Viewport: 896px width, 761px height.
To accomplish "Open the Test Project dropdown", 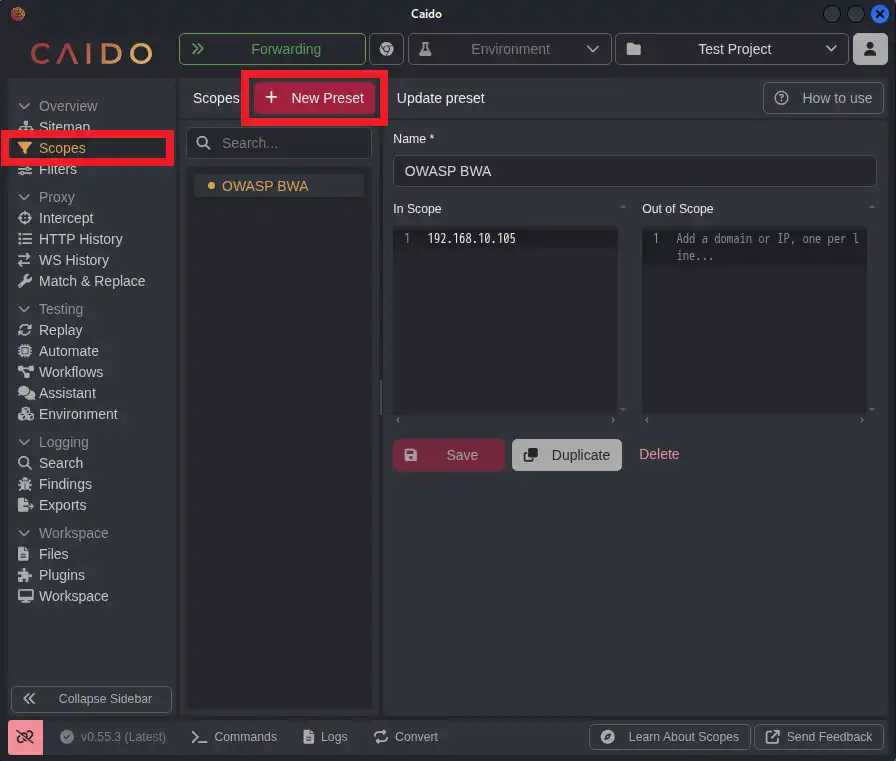I will point(732,49).
